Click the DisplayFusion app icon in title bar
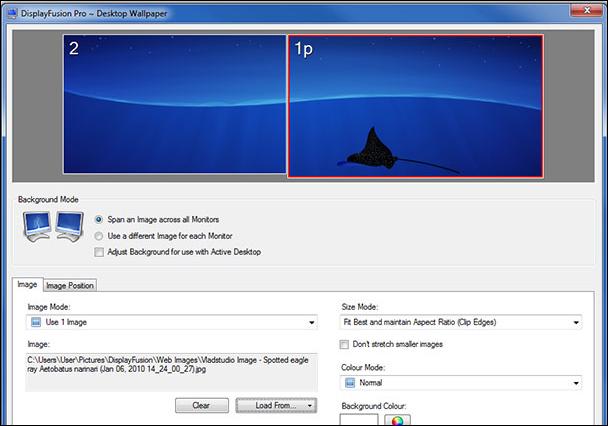Viewport: 608px width, 426px height. [11, 9]
